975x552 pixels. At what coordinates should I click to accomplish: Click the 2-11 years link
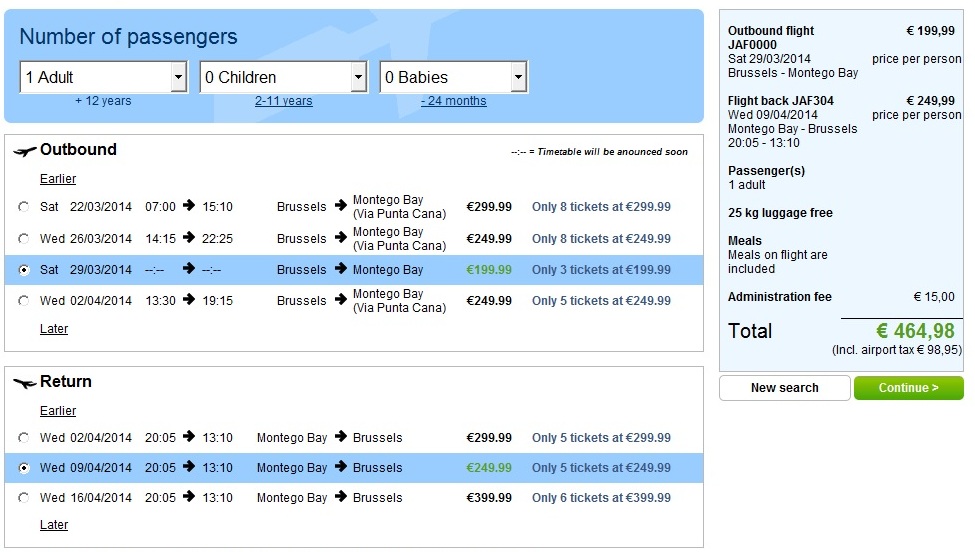point(284,101)
